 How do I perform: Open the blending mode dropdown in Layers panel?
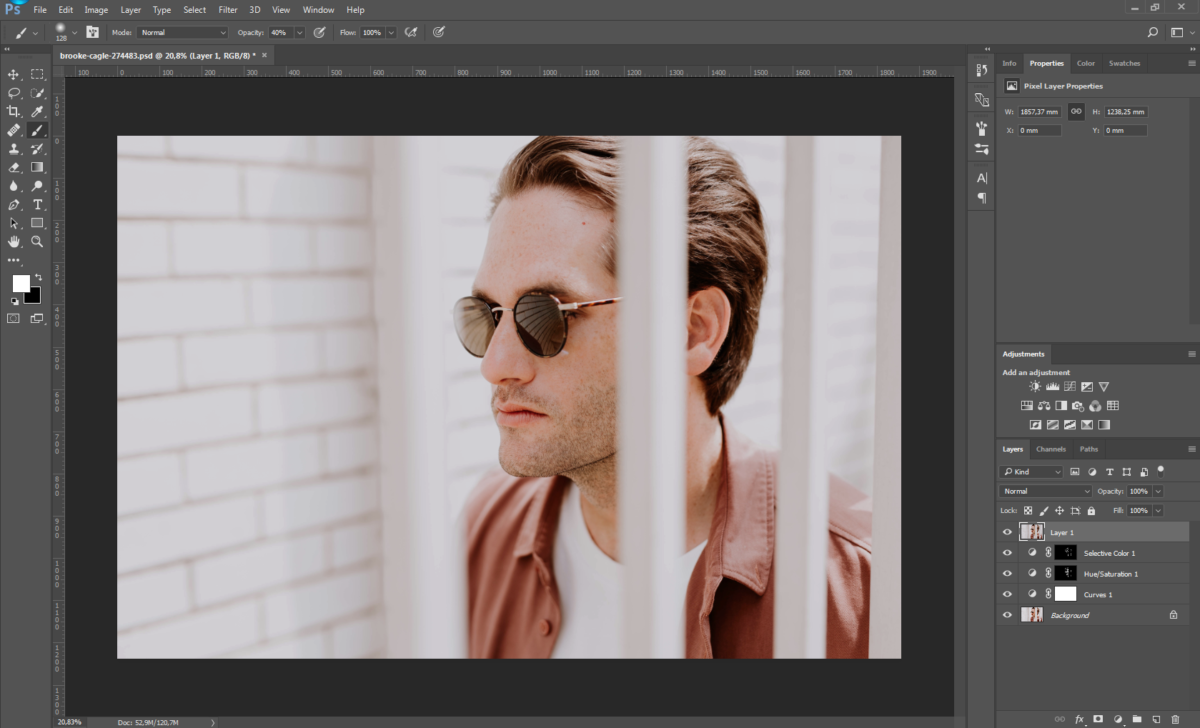pos(1043,491)
